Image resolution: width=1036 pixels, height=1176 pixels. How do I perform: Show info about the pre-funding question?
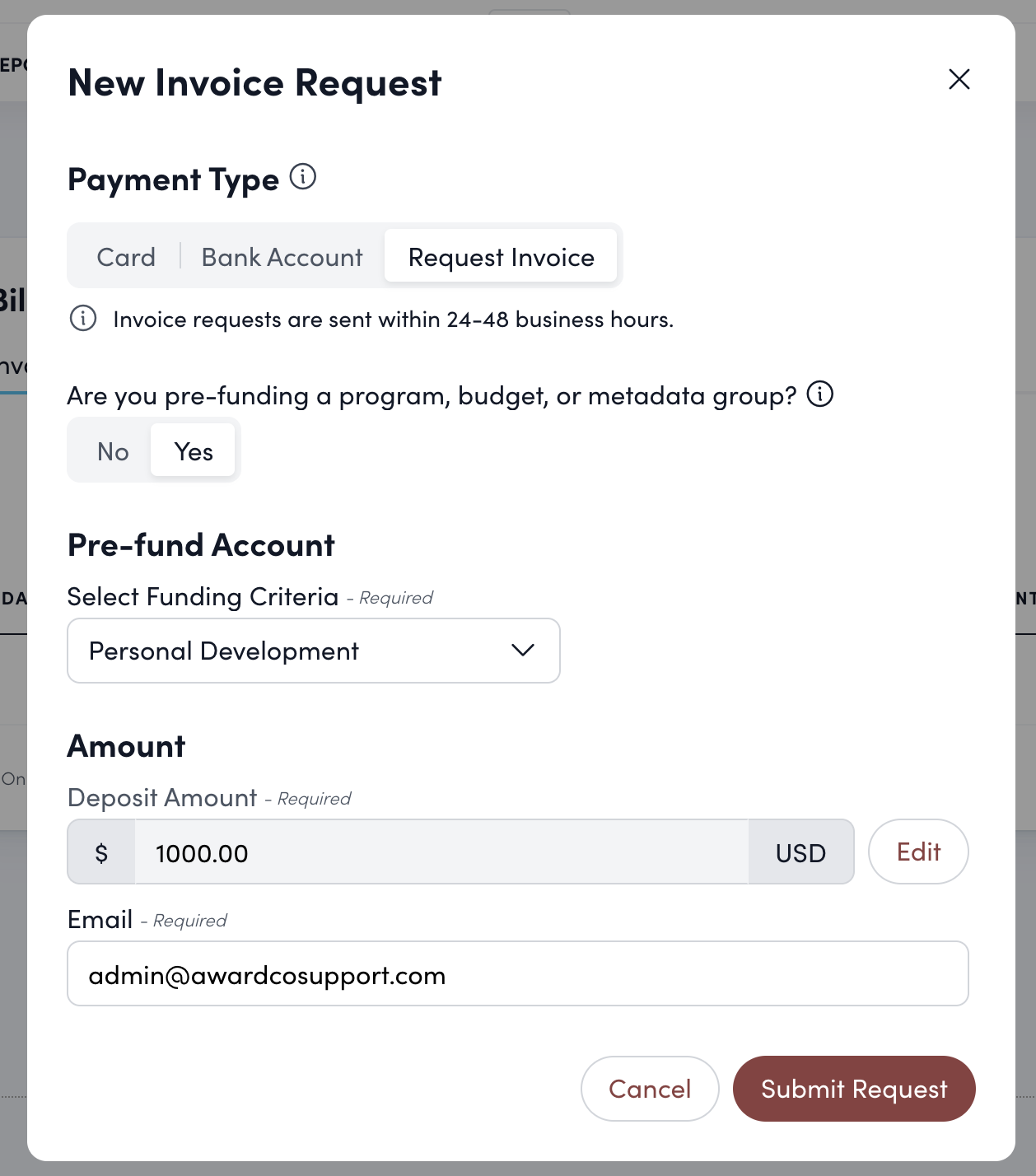(819, 394)
